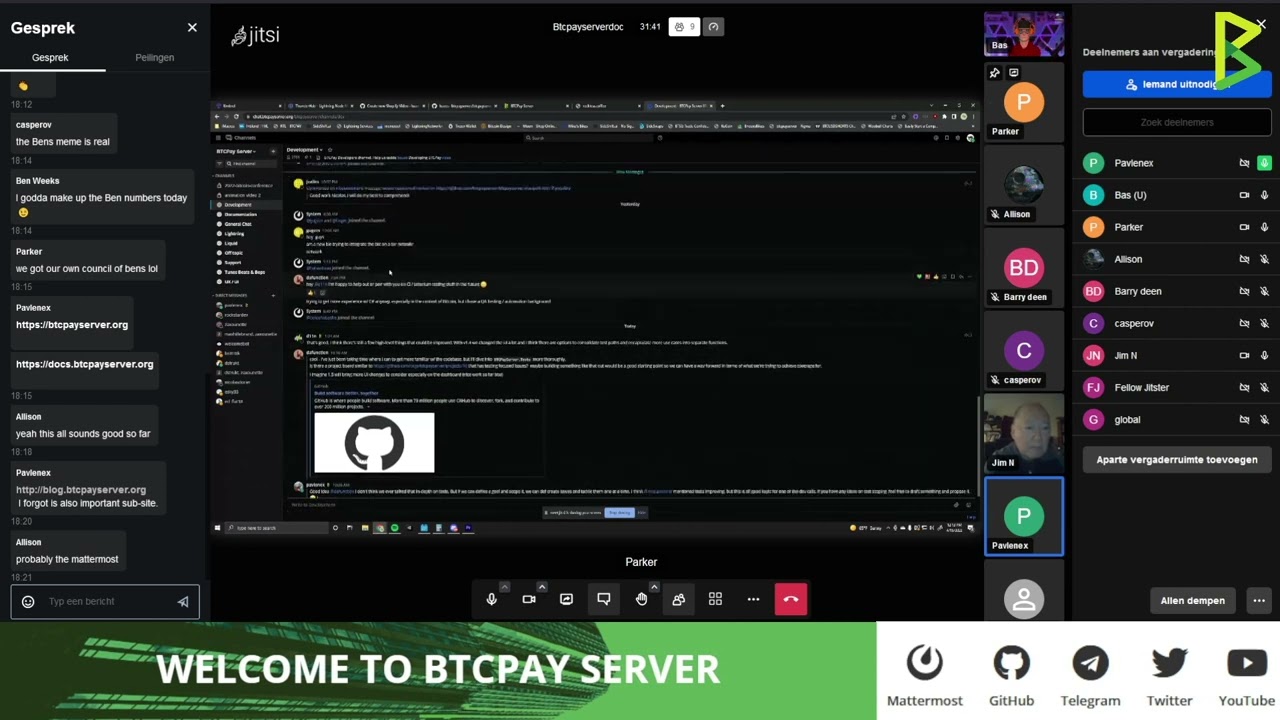This screenshot has width=1280, height=720.
Task: Toggle Bas (U) microphone in participants list
Action: 1264,195
